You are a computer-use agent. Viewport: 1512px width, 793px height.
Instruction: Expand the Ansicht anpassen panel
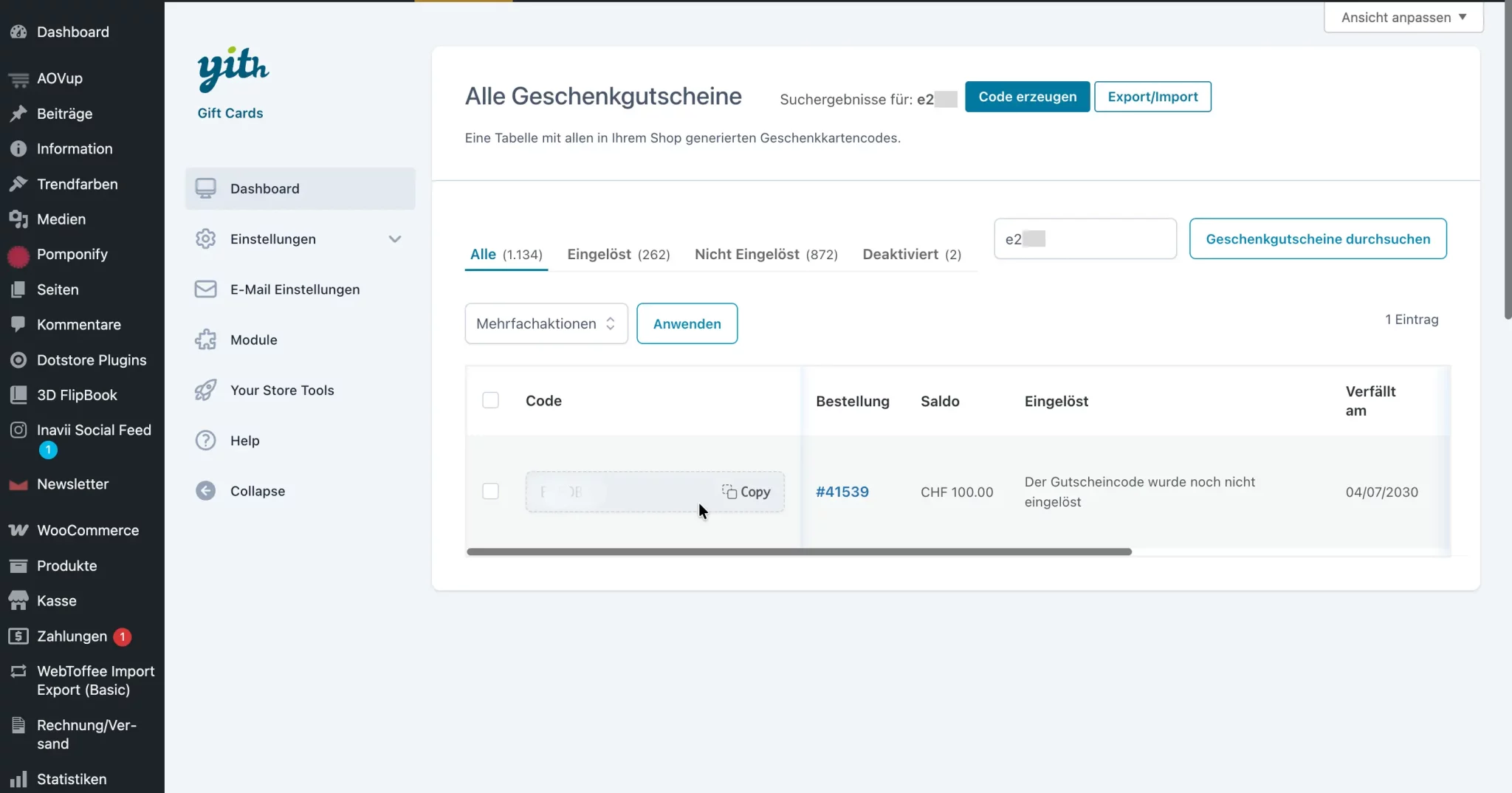point(1403,17)
